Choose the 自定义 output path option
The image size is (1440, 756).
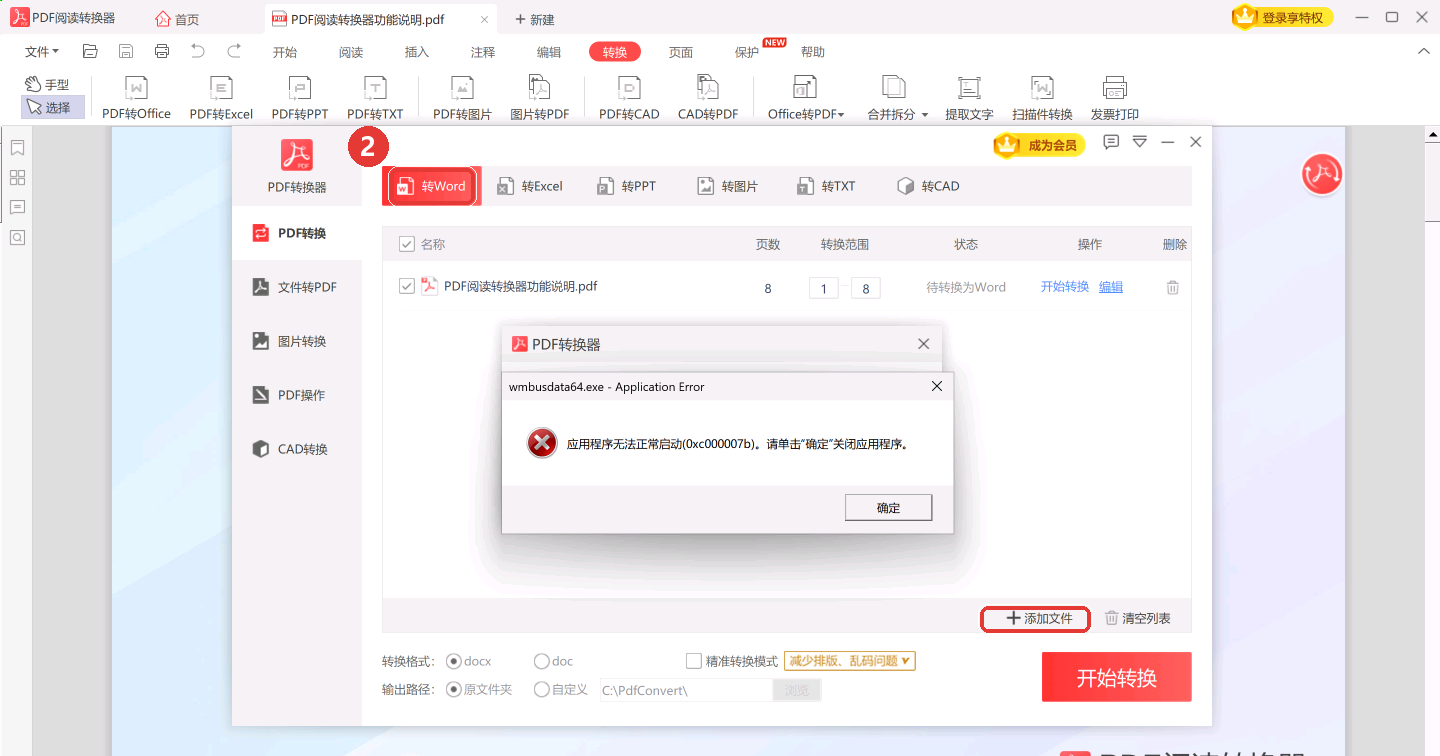click(x=542, y=689)
